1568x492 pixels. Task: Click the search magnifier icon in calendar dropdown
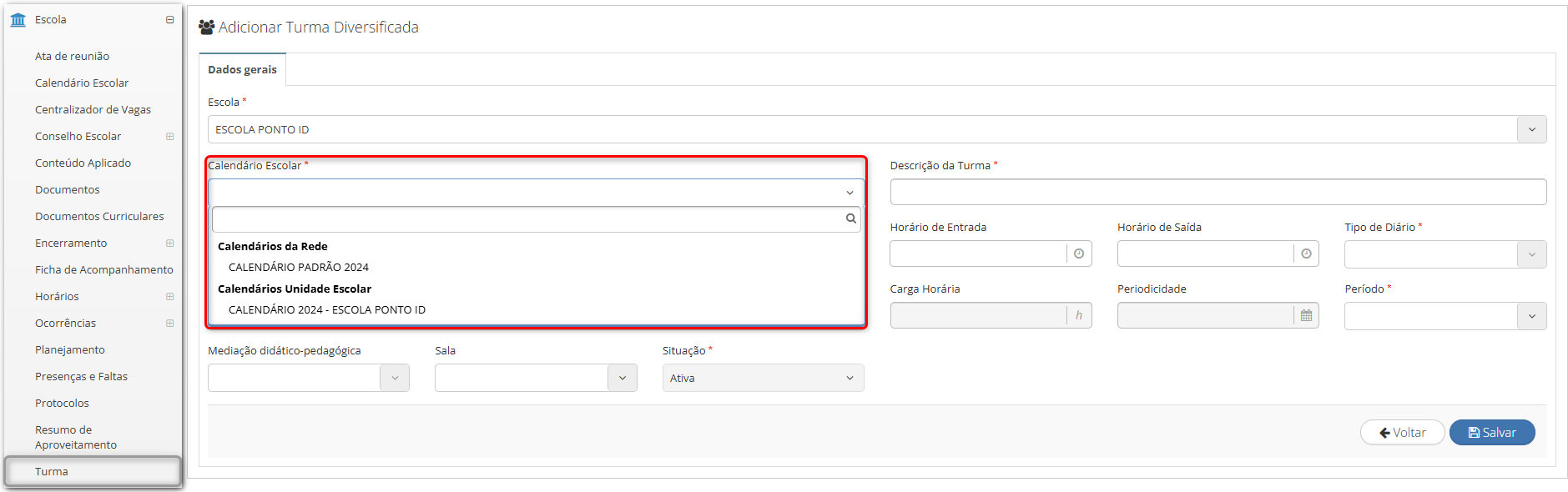coord(850,218)
